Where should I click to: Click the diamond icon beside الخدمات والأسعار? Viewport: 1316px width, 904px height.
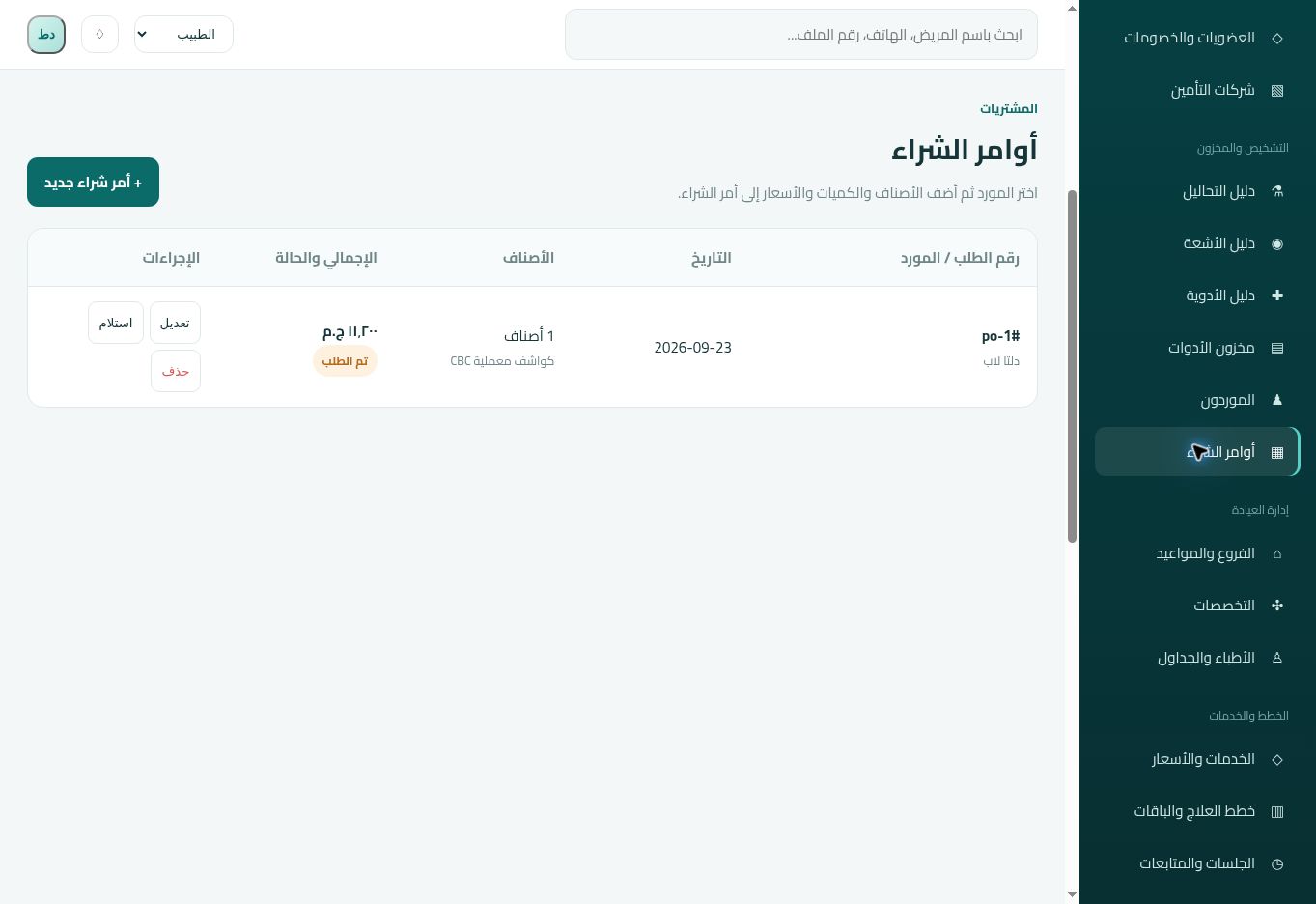[x=1277, y=759]
